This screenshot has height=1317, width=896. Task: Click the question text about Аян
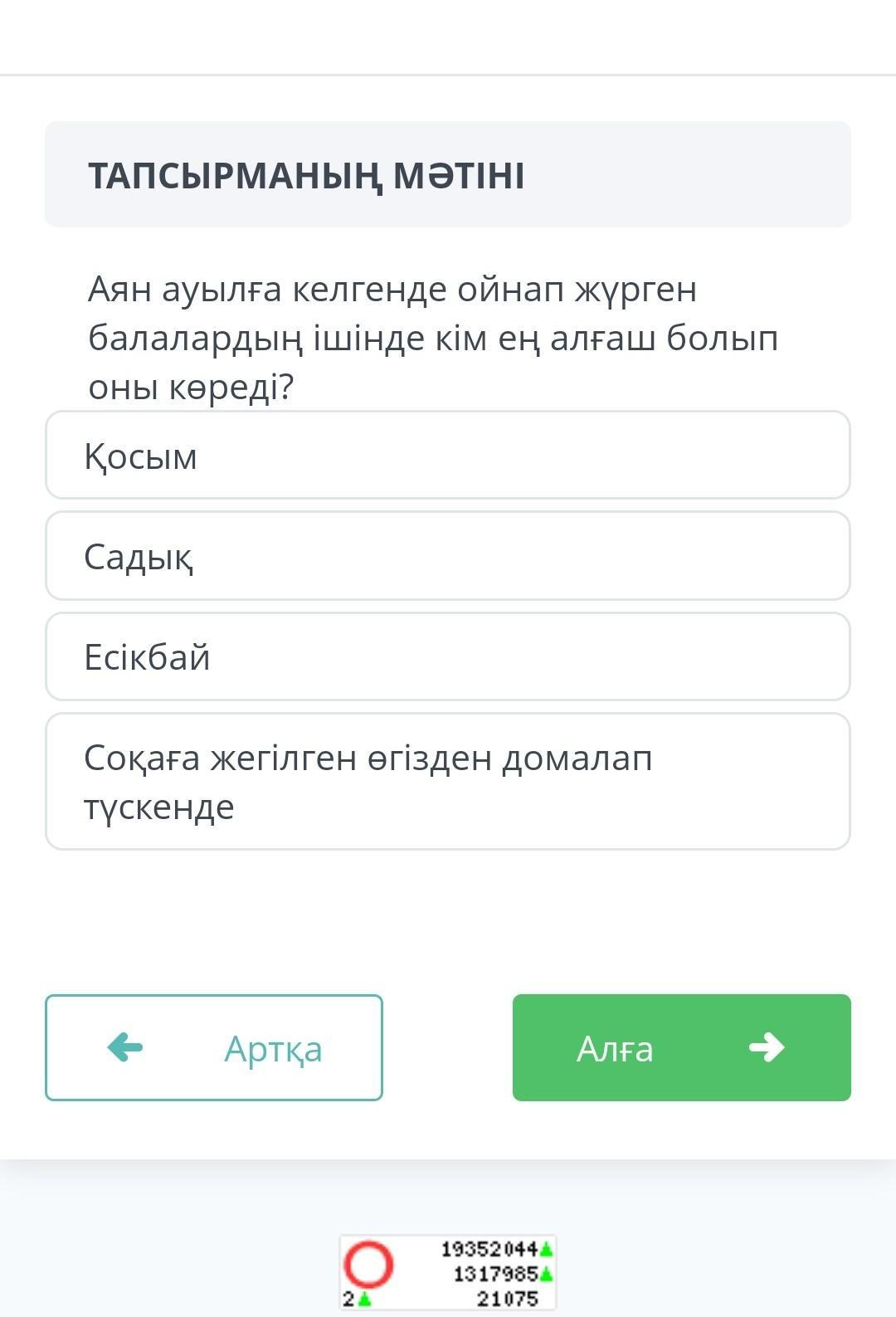pyautogui.click(x=433, y=337)
